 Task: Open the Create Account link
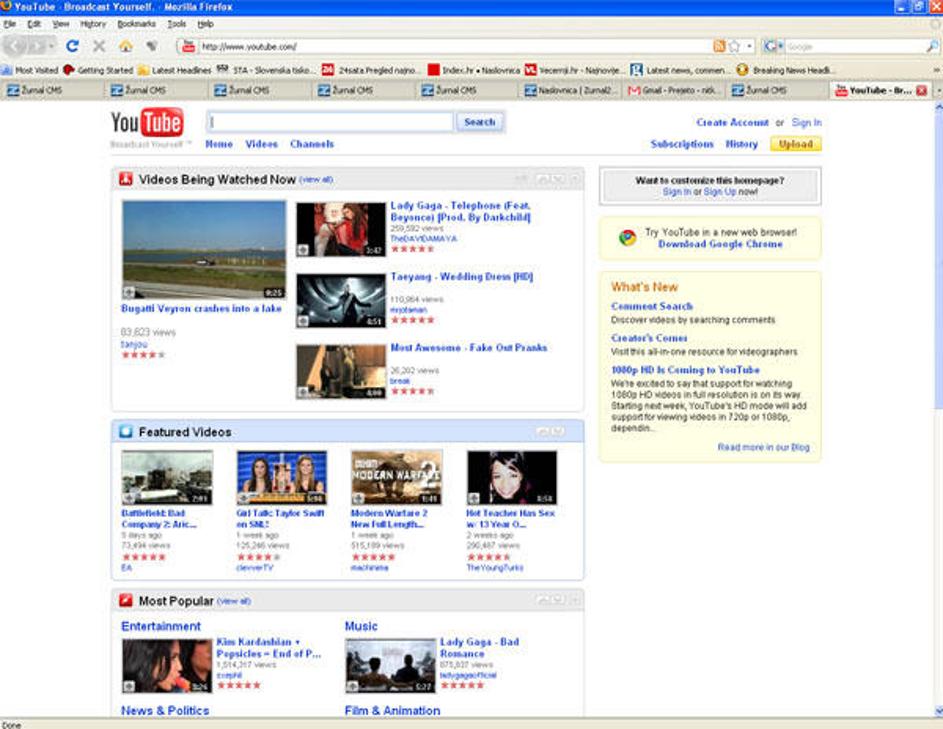coord(732,122)
